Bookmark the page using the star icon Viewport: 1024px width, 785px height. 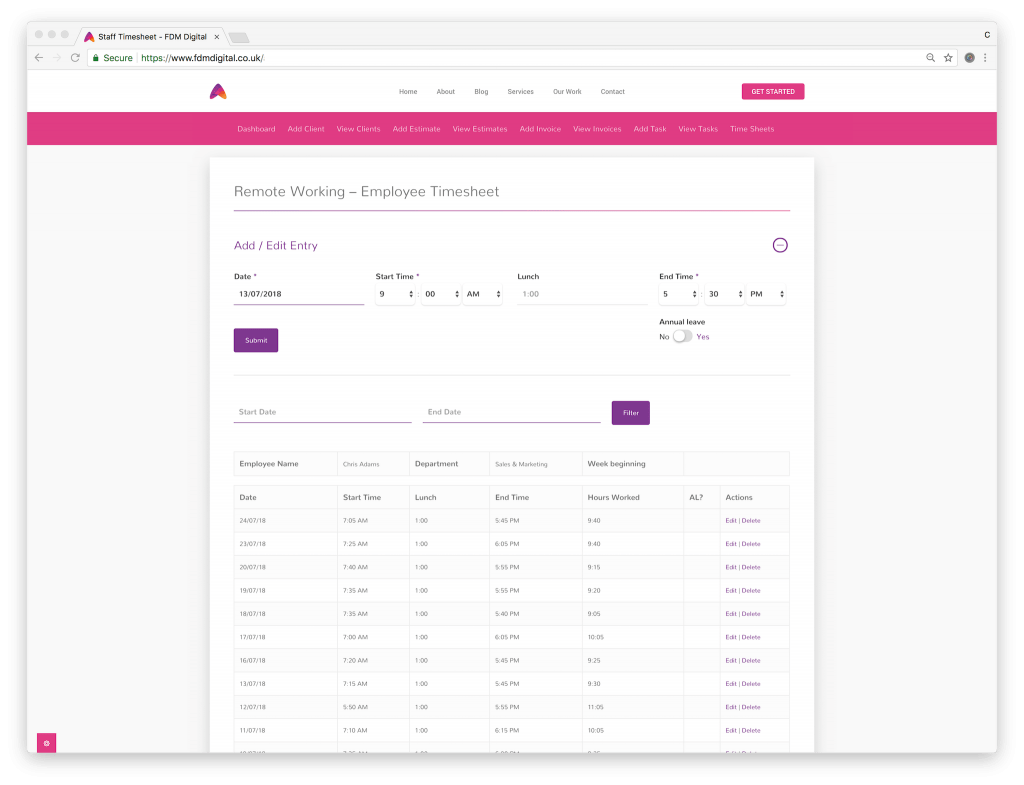pyautogui.click(x=947, y=57)
